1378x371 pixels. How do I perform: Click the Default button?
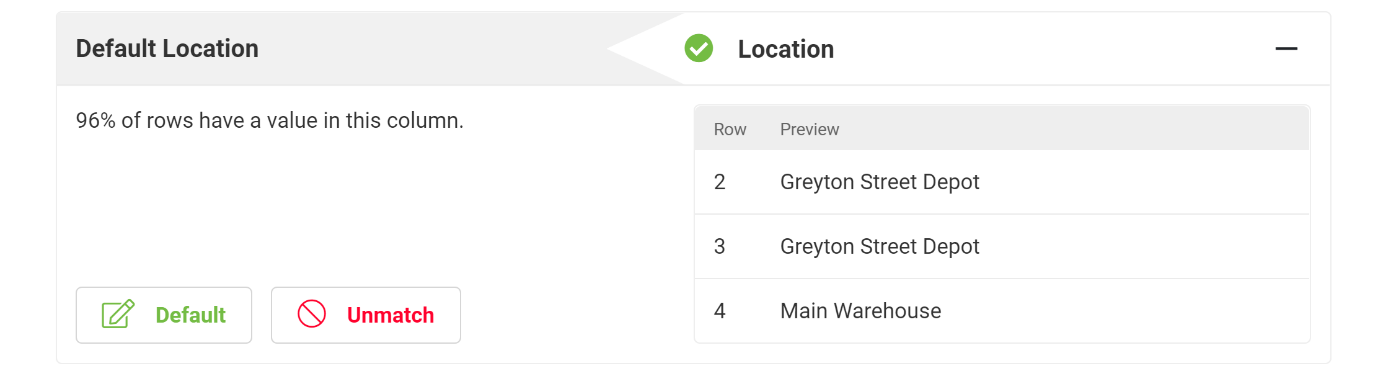pyautogui.click(x=164, y=315)
